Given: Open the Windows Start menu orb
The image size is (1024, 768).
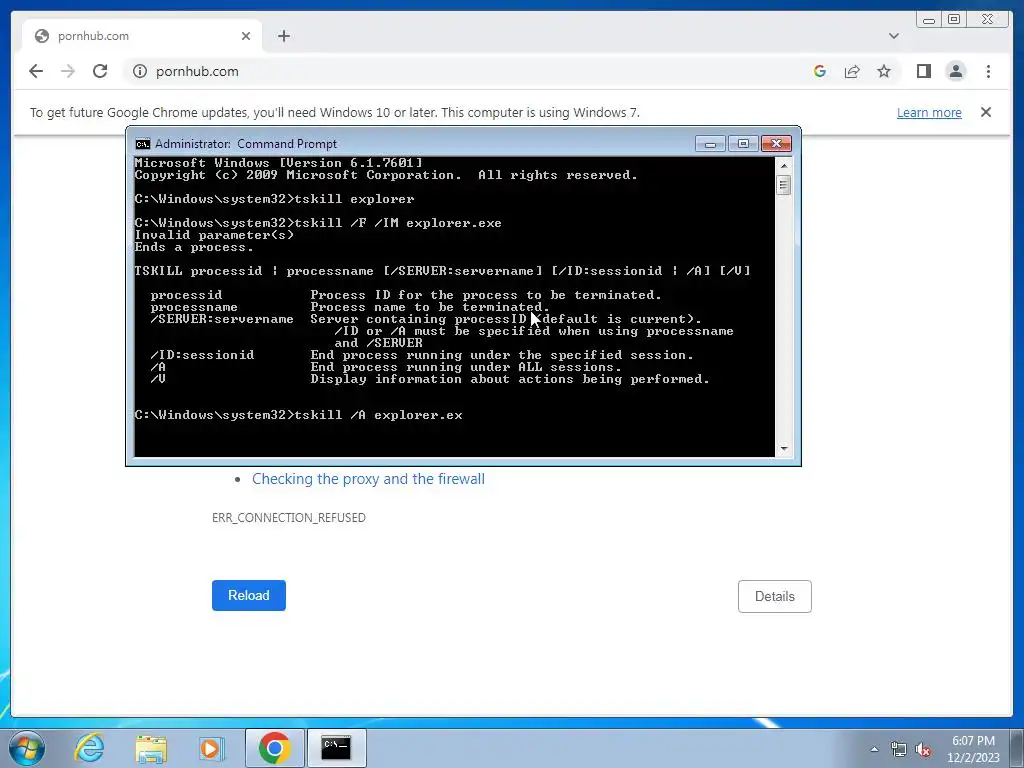Looking at the screenshot, I should 27,748.
